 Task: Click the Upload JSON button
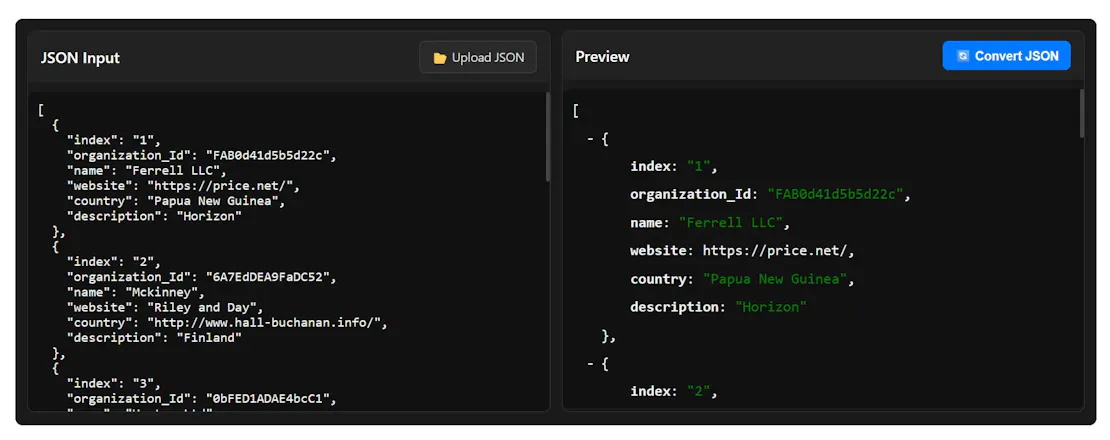click(x=478, y=57)
